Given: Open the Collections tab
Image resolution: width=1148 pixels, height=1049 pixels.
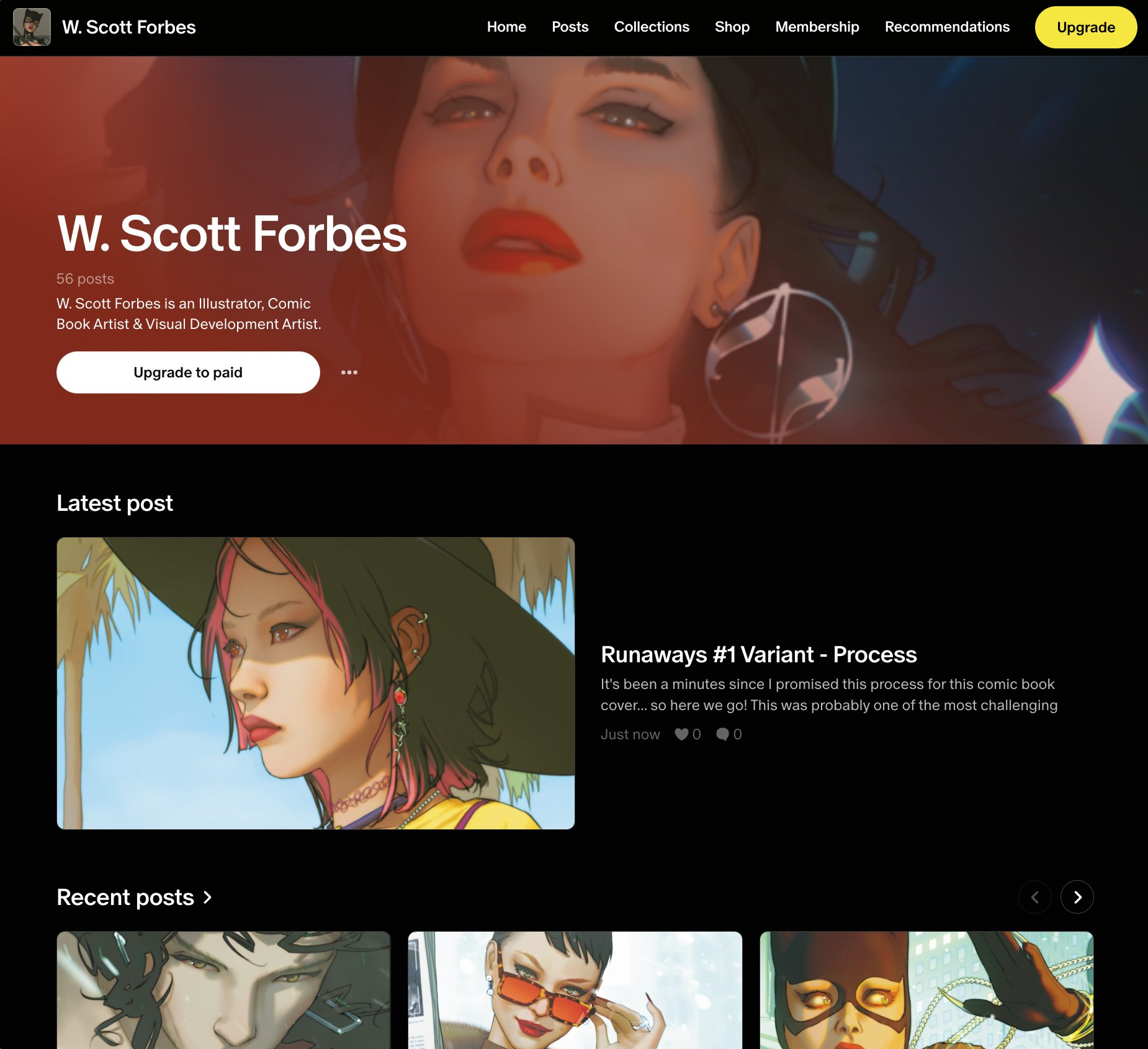Looking at the screenshot, I should (652, 27).
